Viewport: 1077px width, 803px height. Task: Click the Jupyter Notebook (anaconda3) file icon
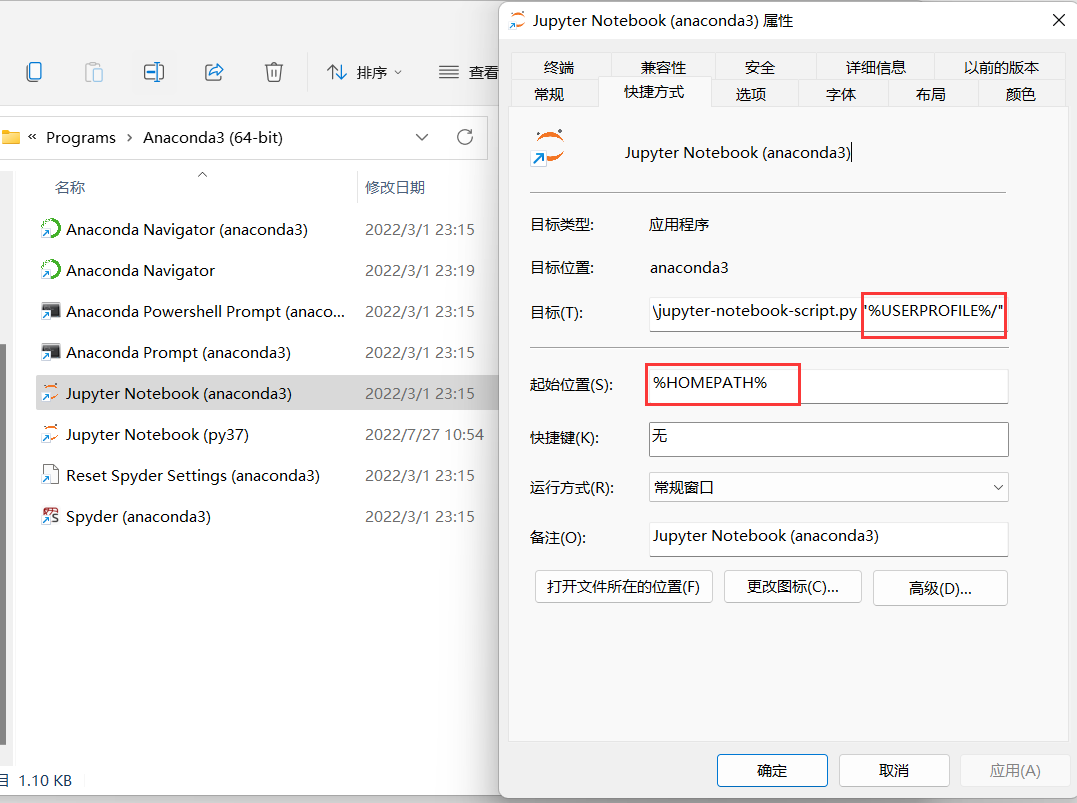[50, 393]
